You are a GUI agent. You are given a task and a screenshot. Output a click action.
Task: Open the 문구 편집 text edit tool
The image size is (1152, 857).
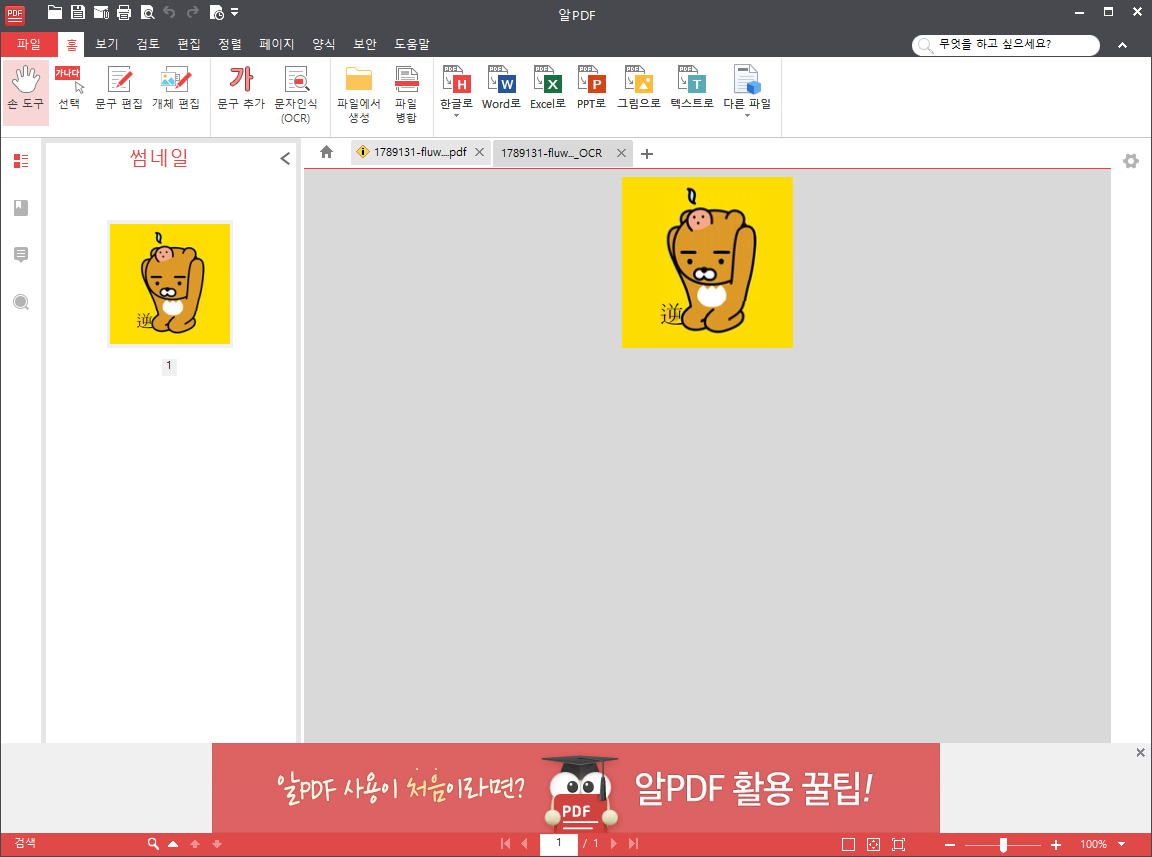coord(119,88)
